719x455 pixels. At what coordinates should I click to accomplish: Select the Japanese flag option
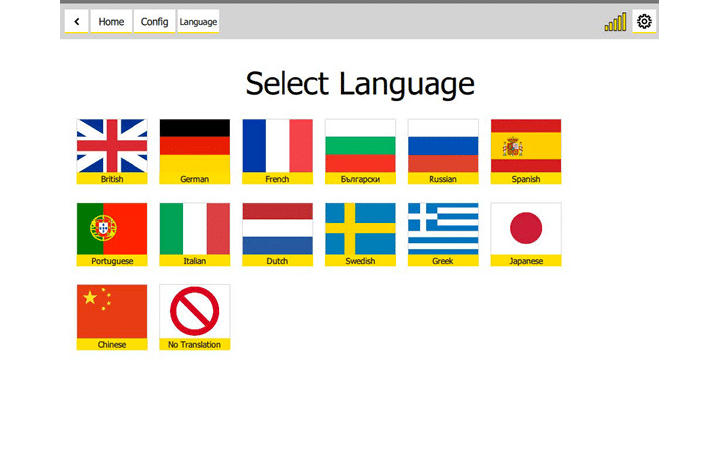click(x=526, y=234)
